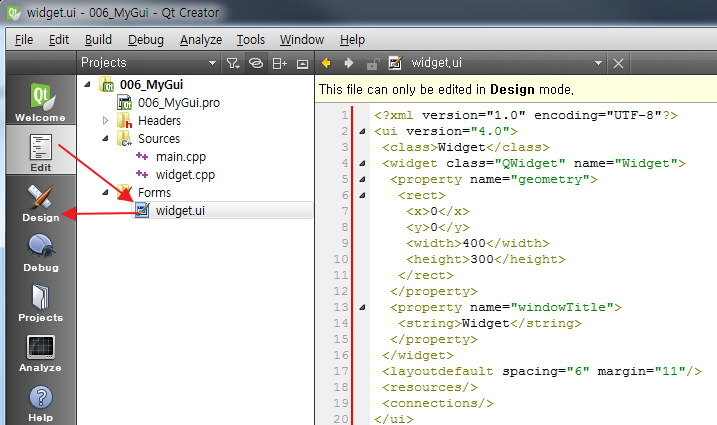Viewport: 717px width, 425px height.
Task: Open the File menu
Action: coord(24,40)
